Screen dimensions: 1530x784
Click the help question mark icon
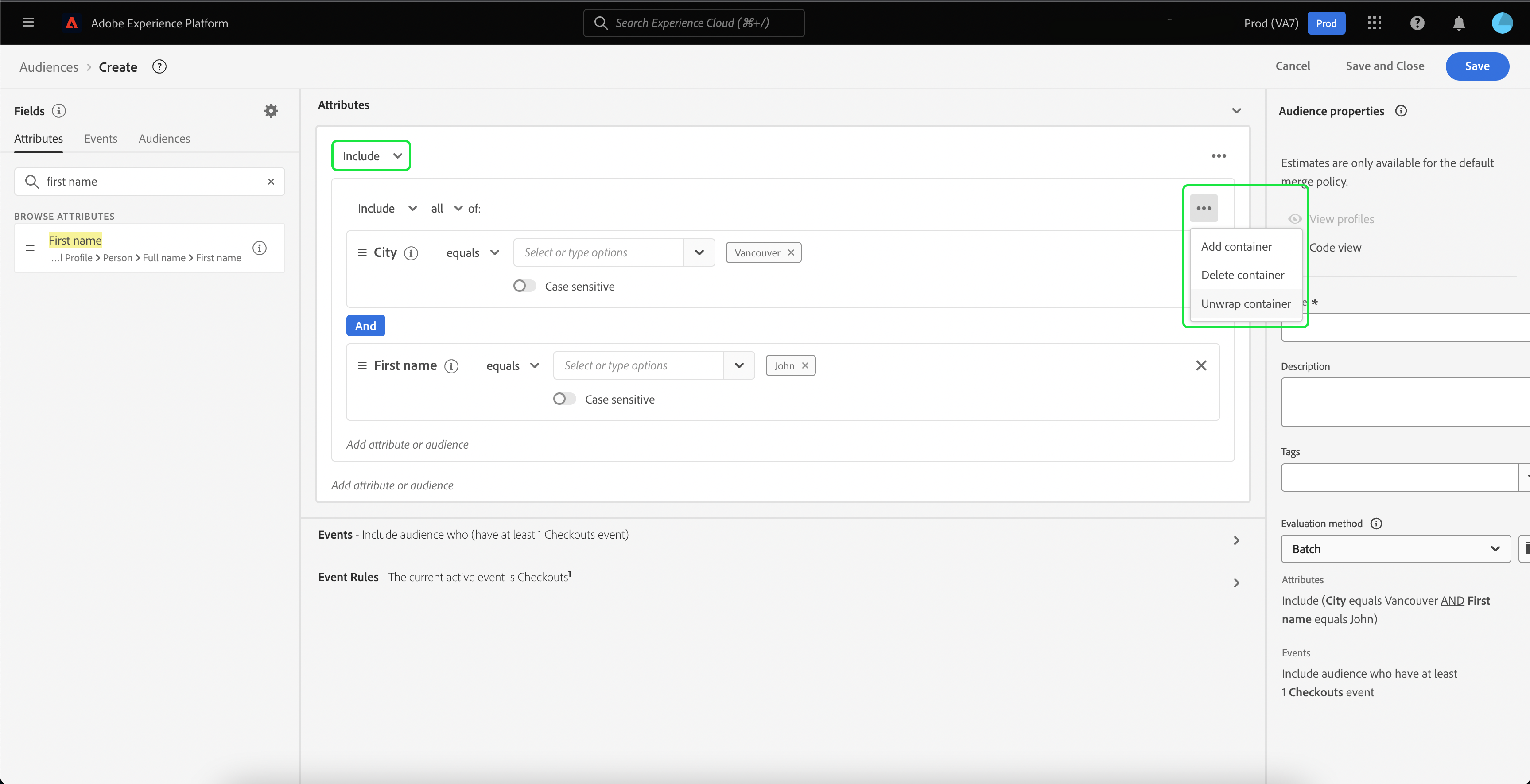1417,23
